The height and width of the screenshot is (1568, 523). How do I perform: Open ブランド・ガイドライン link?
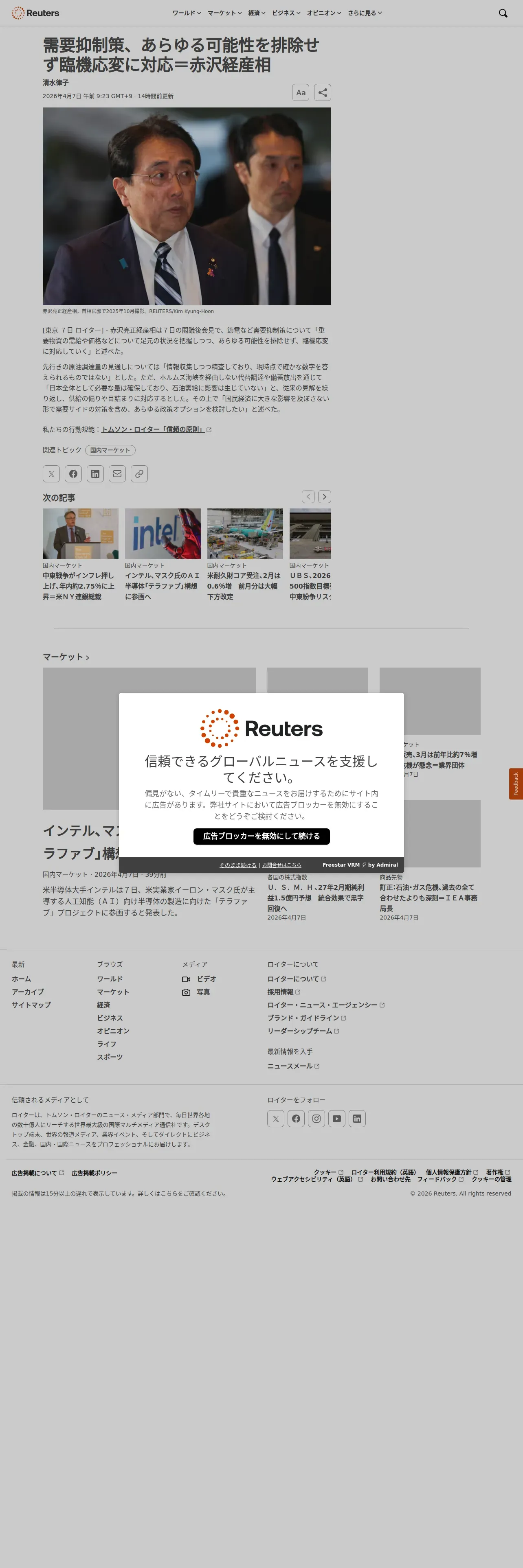coord(306,1018)
